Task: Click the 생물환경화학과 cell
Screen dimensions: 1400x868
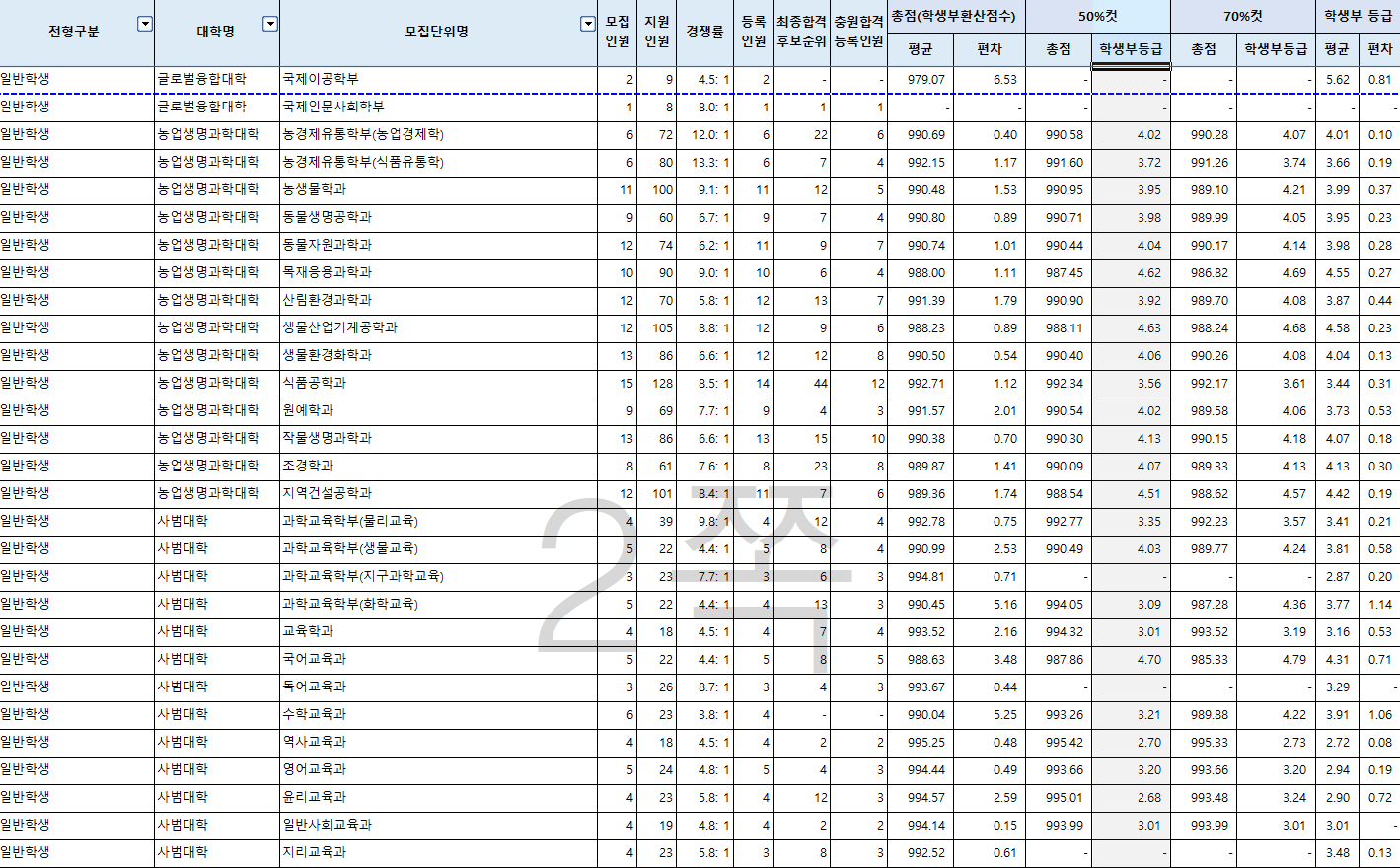Action: [x=438, y=355]
